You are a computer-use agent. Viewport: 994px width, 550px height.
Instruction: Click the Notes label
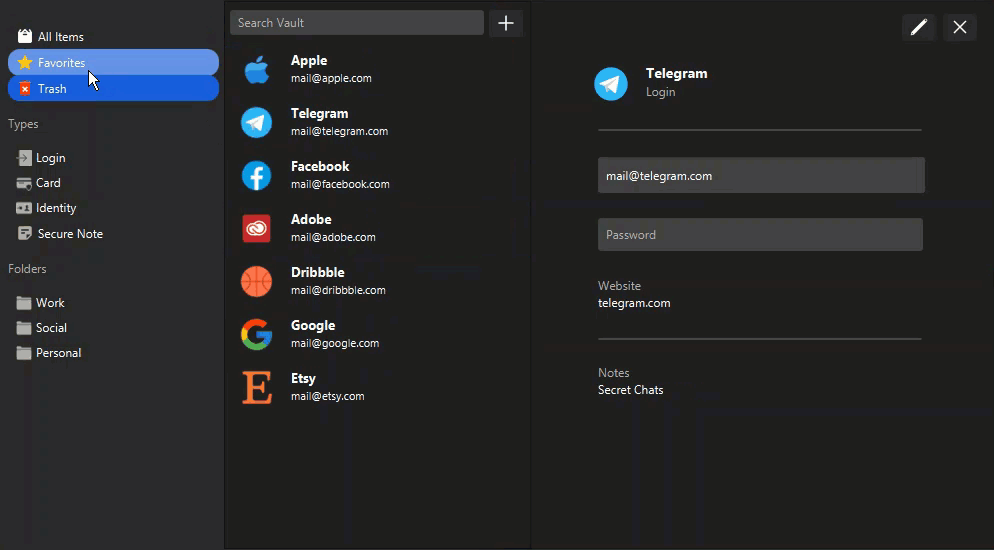[x=614, y=373]
